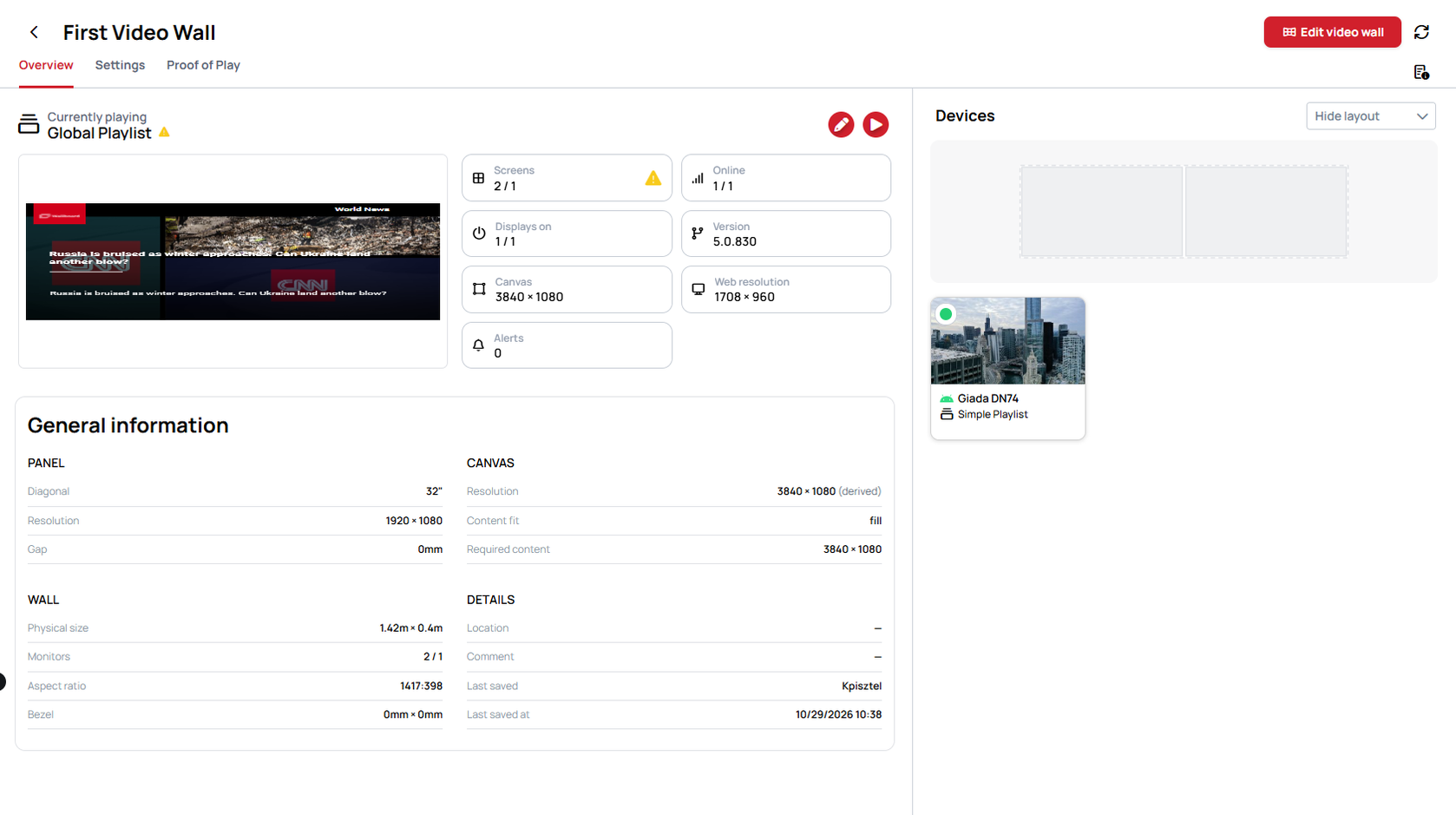Click the power icon in Displays on card
Image resolution: width=1456 pixels, height=815 pixels.
click(479, 233)
